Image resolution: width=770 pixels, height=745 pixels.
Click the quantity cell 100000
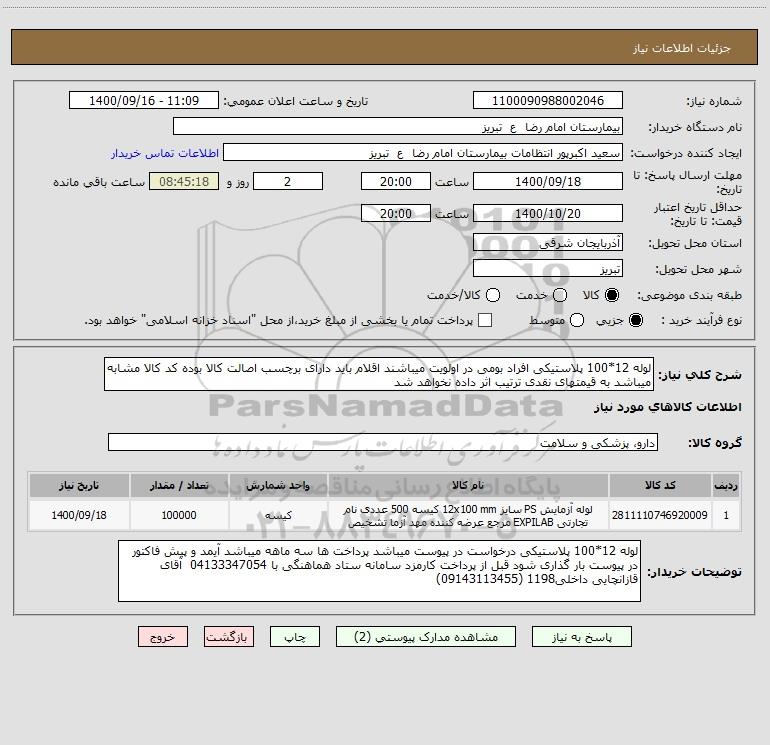tap(179, 515)
